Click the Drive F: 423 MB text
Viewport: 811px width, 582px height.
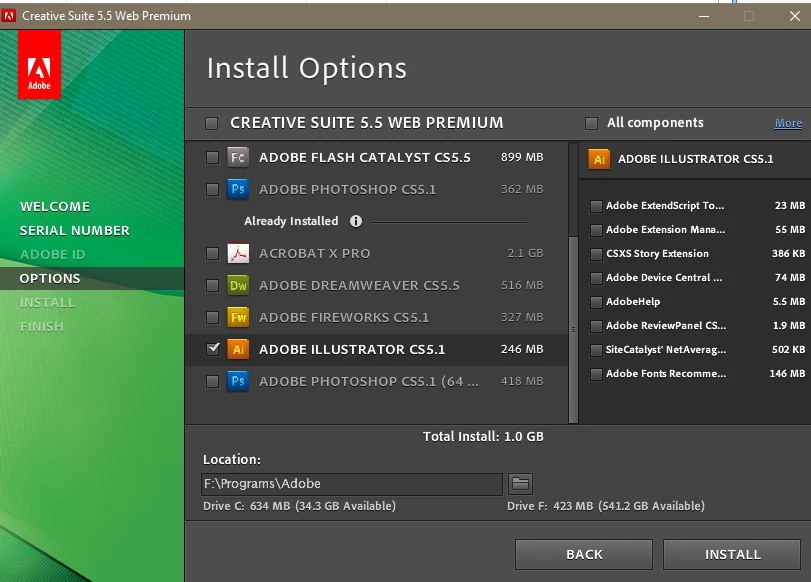coord(606,506)
